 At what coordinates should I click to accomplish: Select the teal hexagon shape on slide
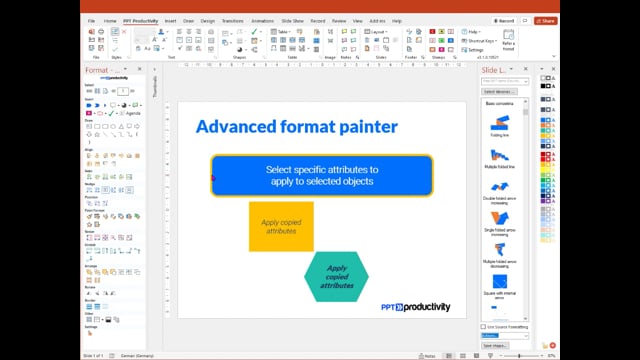pyautogui.click(x=336, y=277)
